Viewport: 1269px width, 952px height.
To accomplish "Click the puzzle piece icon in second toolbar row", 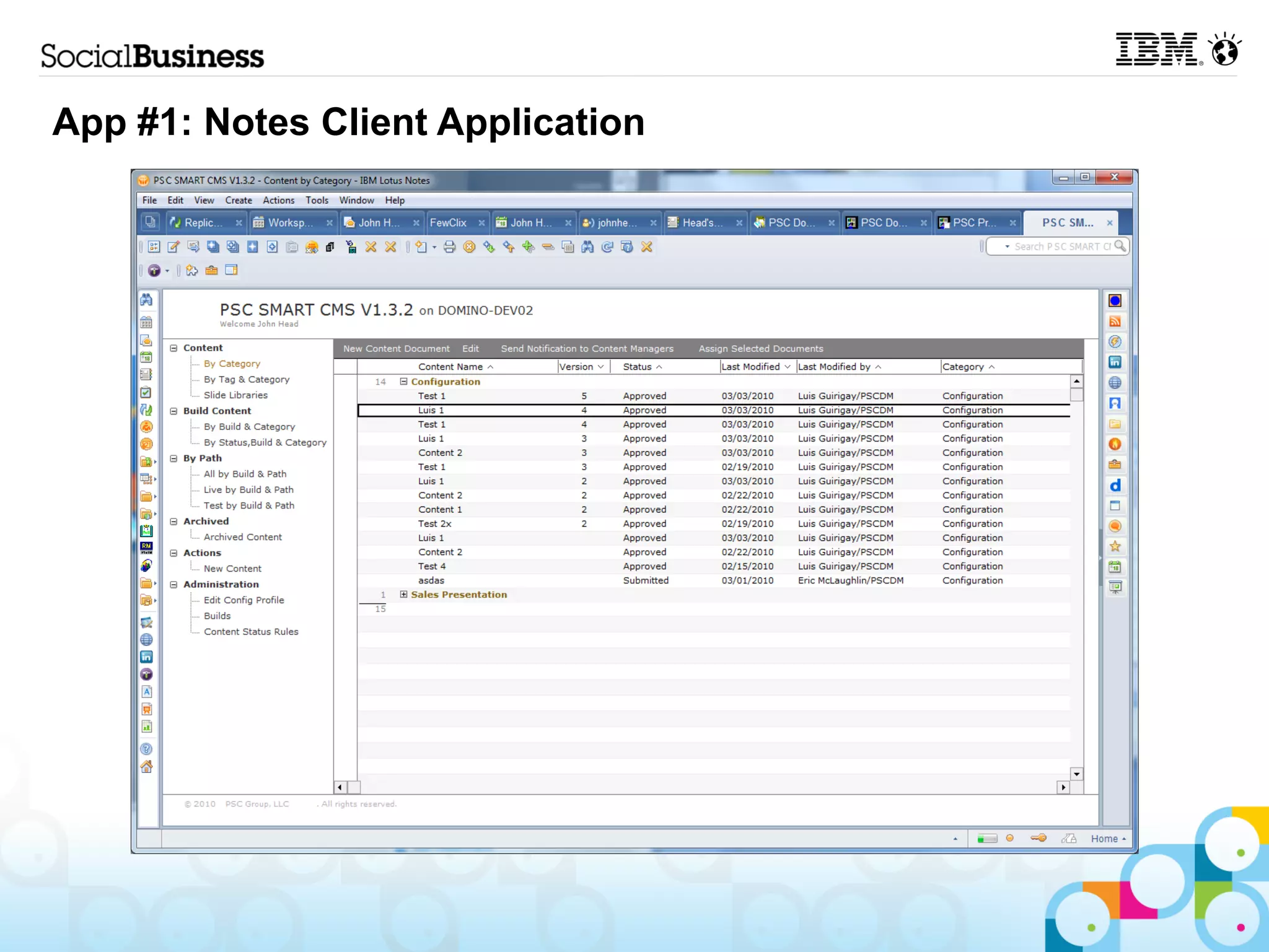I will tap(192, 271).
